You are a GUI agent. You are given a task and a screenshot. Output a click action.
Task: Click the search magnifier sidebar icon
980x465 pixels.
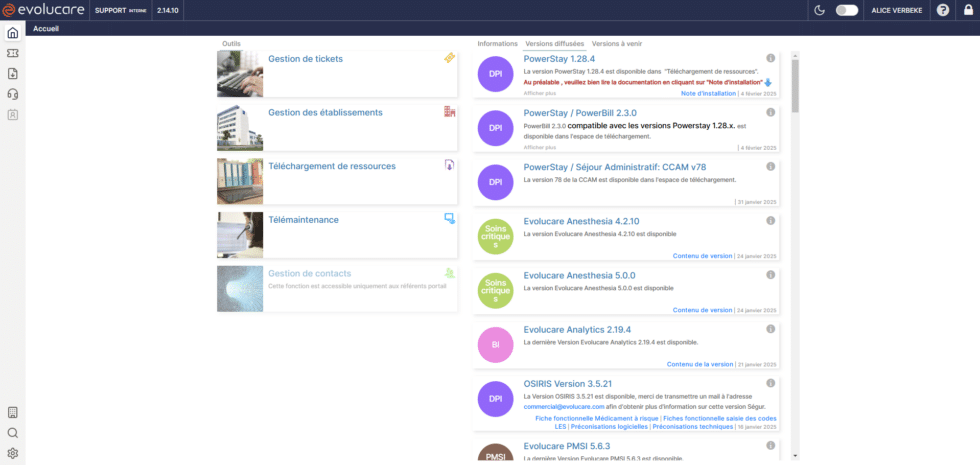(x=12, y=433)
